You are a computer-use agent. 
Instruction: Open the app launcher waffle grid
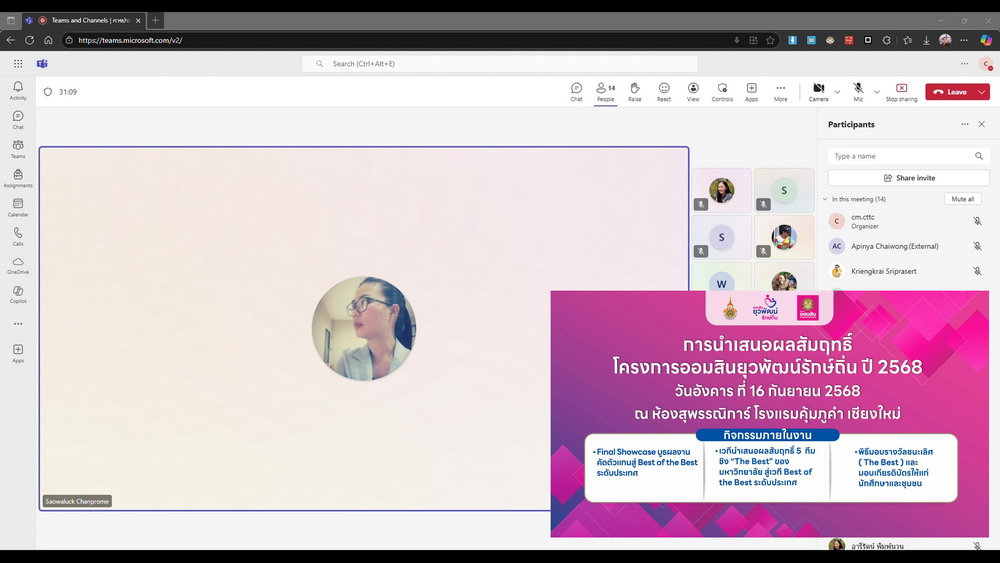18,64
